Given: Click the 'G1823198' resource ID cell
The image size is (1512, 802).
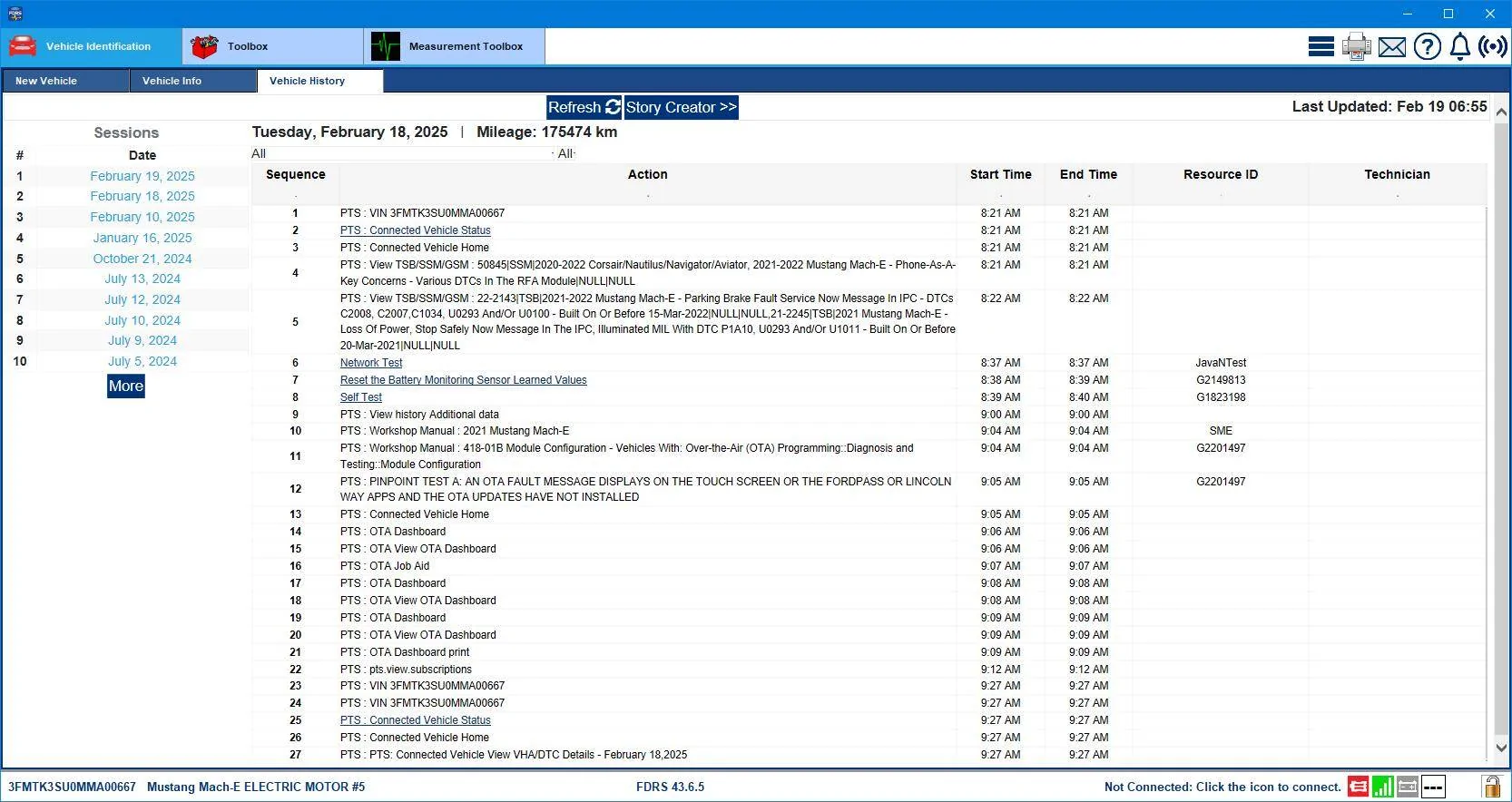Looking at the screenshot, I should [x=1221, y=397].
